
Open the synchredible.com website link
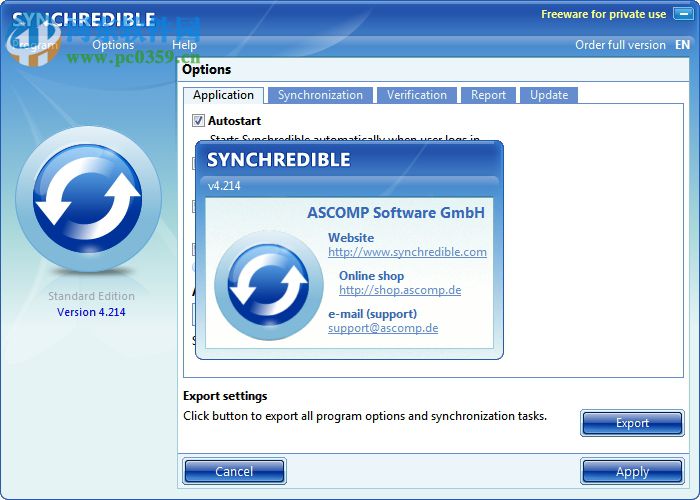click(x=407, y=252)
